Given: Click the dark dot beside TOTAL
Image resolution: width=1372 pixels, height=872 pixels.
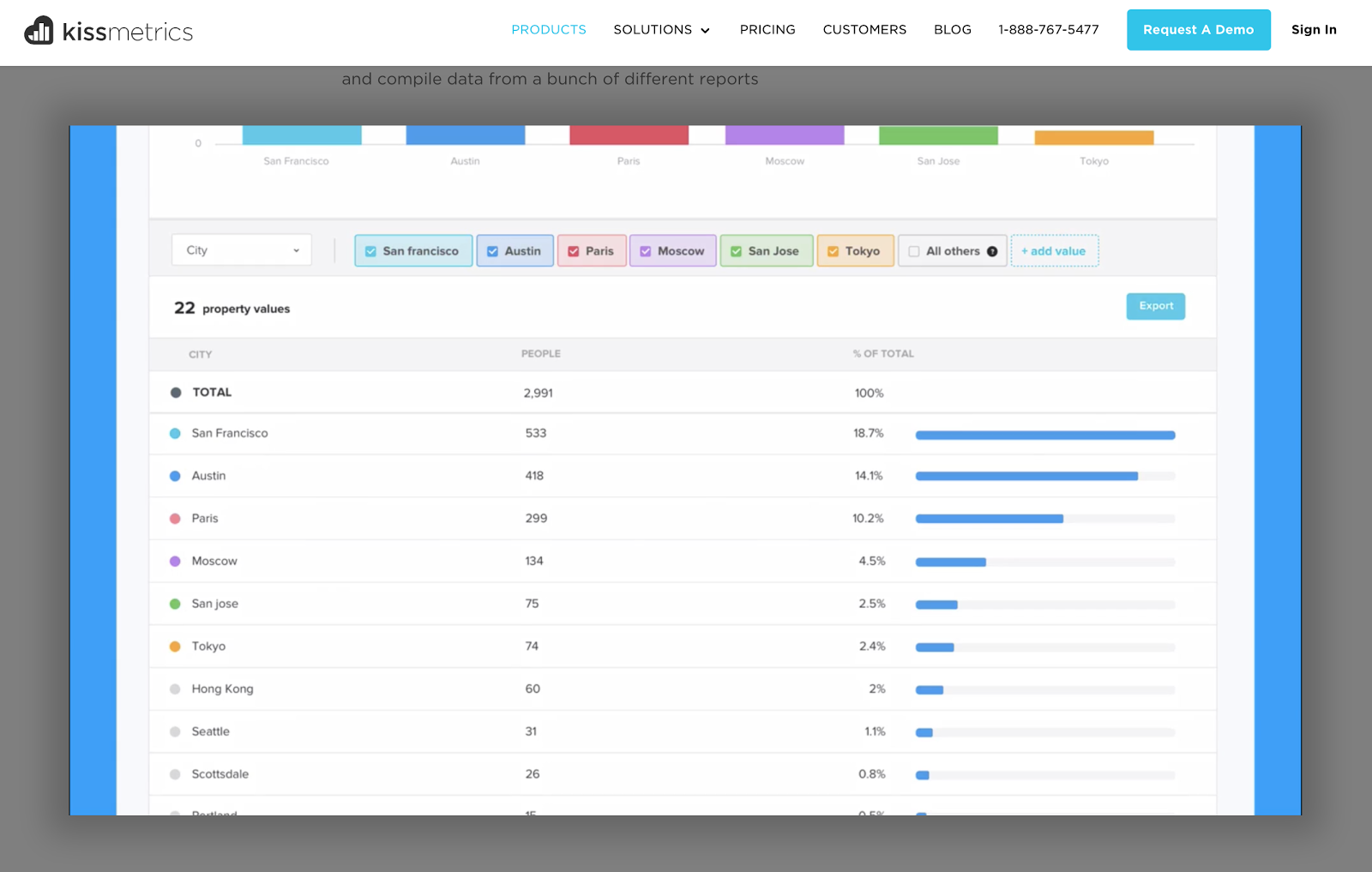Looking at the screenshot, I should [176, 393].
